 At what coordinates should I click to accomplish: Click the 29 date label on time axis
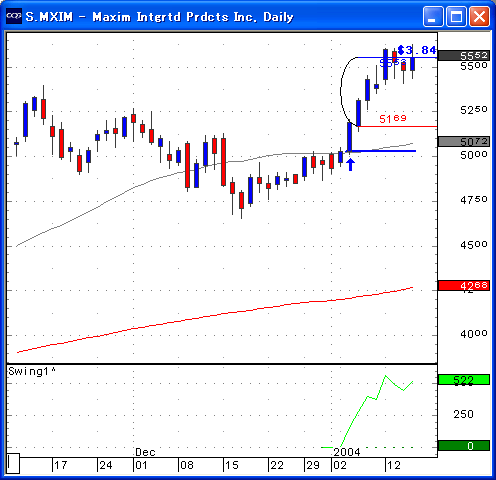click(313, 465)
